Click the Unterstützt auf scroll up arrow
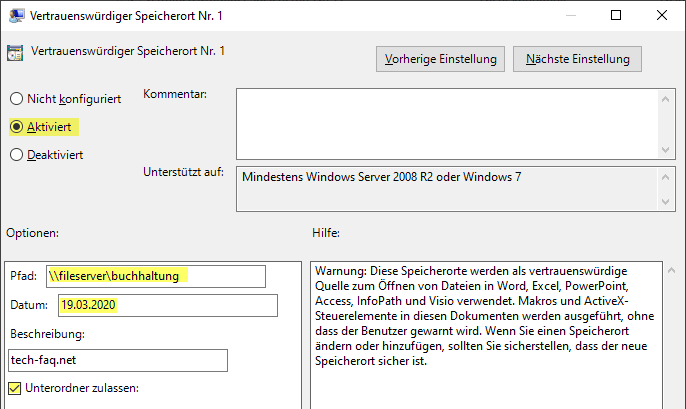Screen dimensions: 686x409 coord(665,177)
